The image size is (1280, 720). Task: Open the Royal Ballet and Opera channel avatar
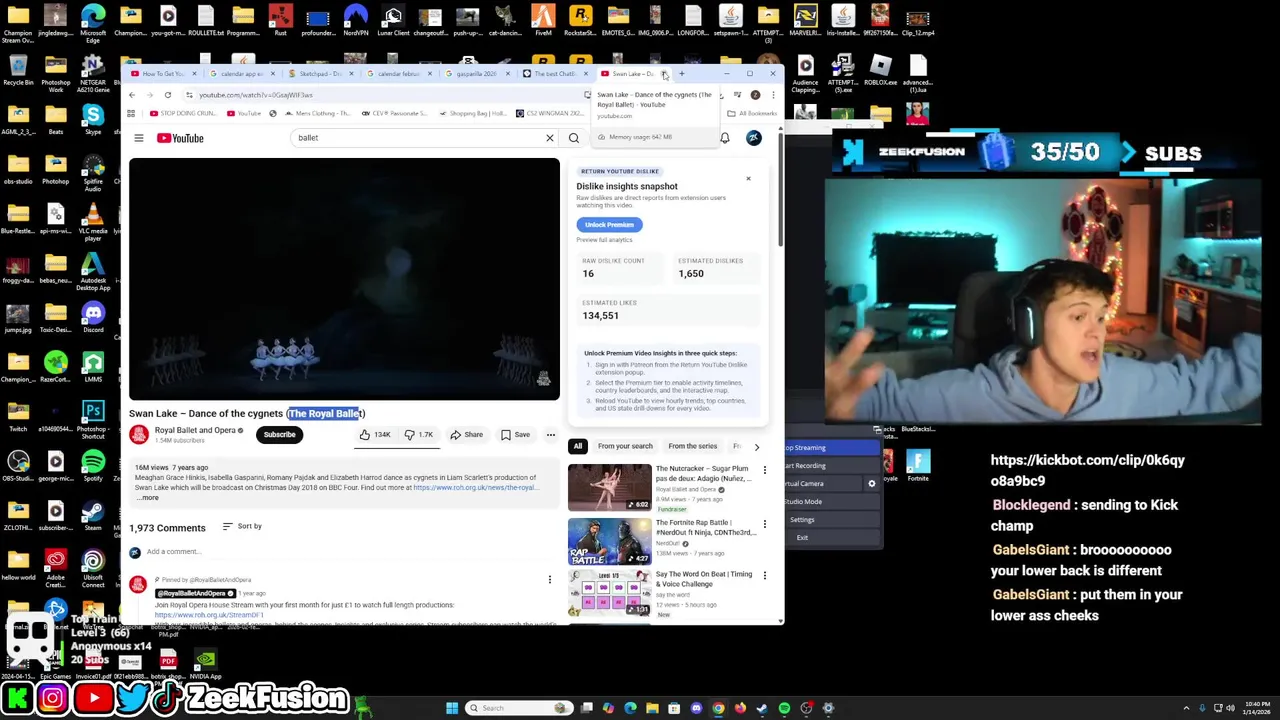point(139,434)
